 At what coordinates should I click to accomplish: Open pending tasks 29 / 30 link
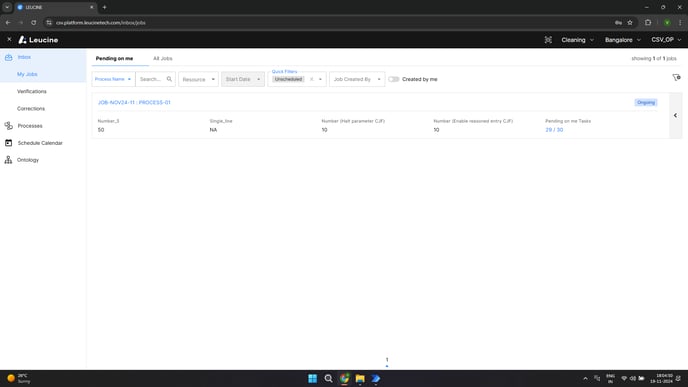pyautogui.click(x=554, y=130)
